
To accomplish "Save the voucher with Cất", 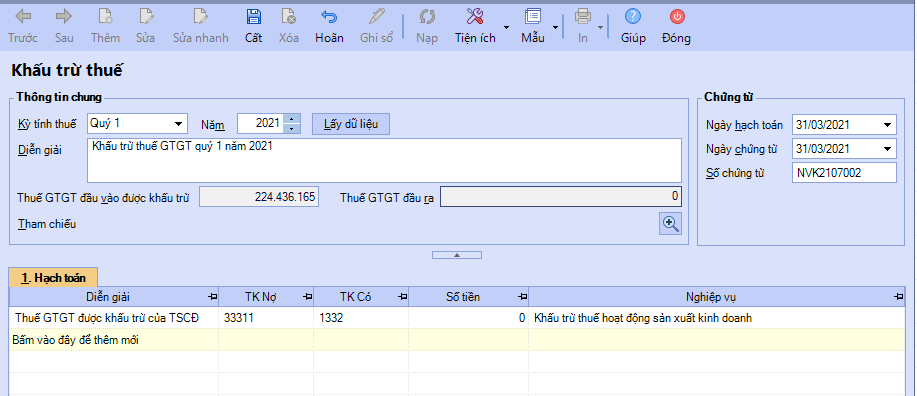I will tap(253, 26).
